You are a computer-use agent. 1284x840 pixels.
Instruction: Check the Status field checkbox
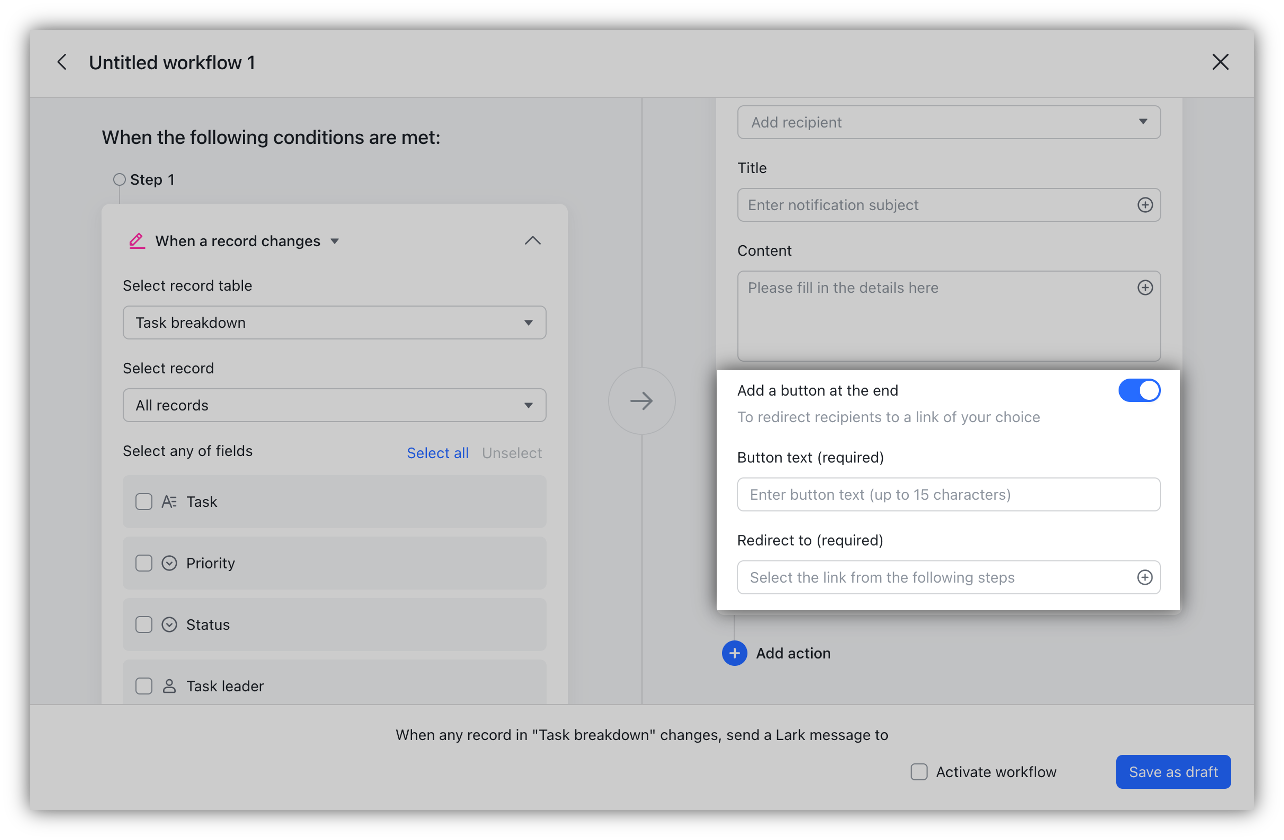pos(144,625)
